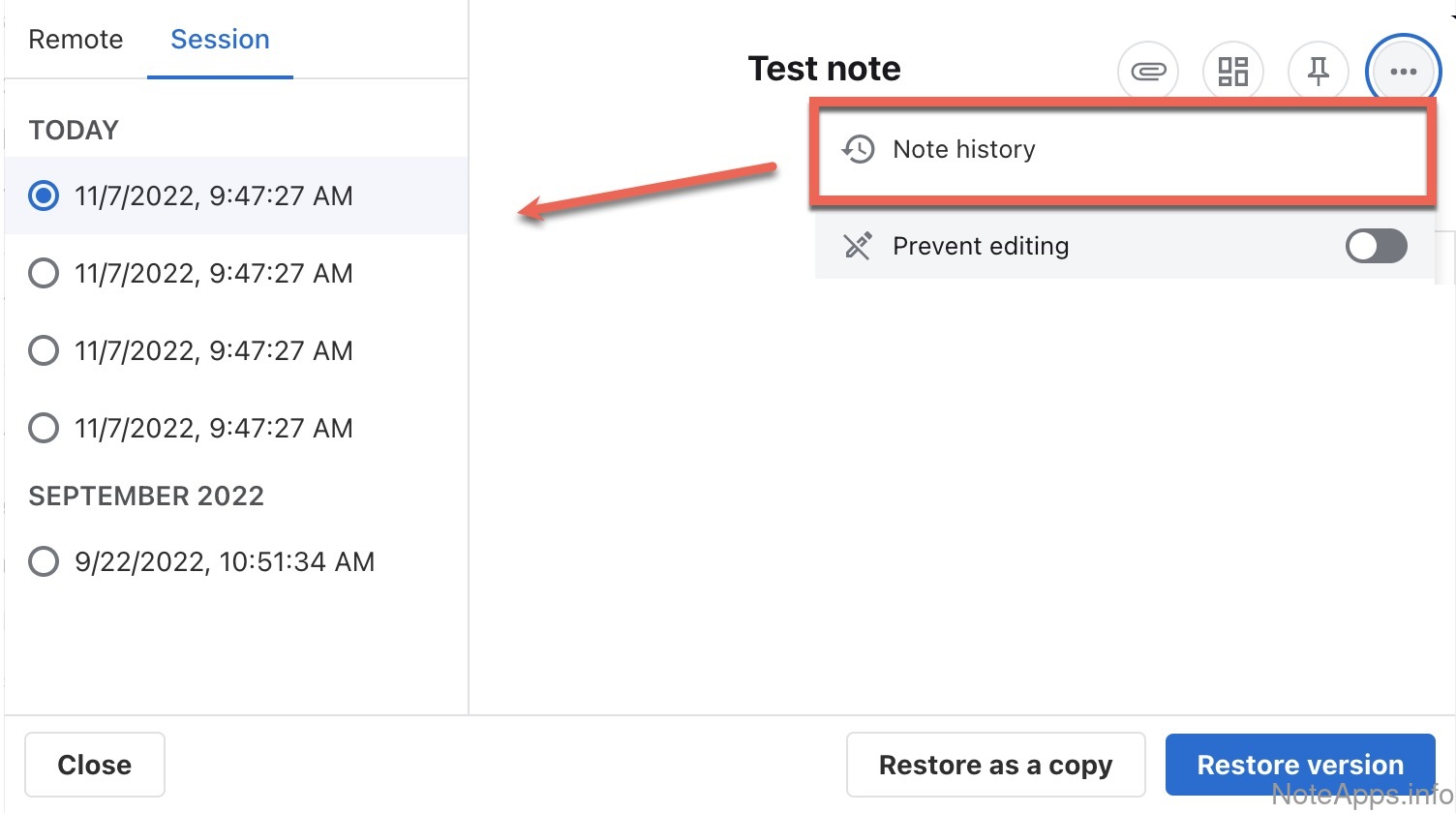Screen dimensions: 1456x813
Task: Click the Prevent editing menu label
Action: click(980, 246)
